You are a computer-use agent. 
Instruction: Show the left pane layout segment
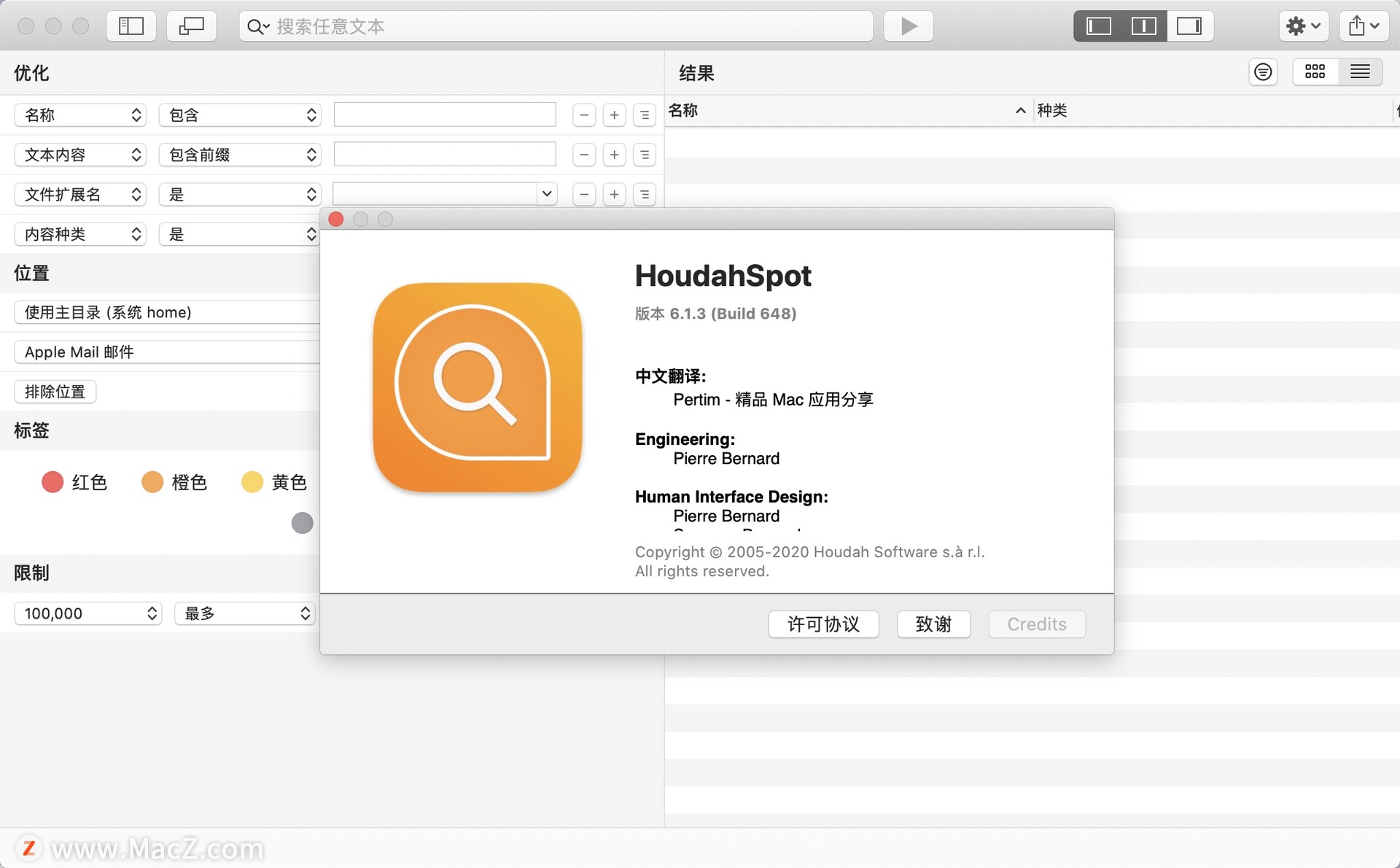click(x=1098, y=26)
